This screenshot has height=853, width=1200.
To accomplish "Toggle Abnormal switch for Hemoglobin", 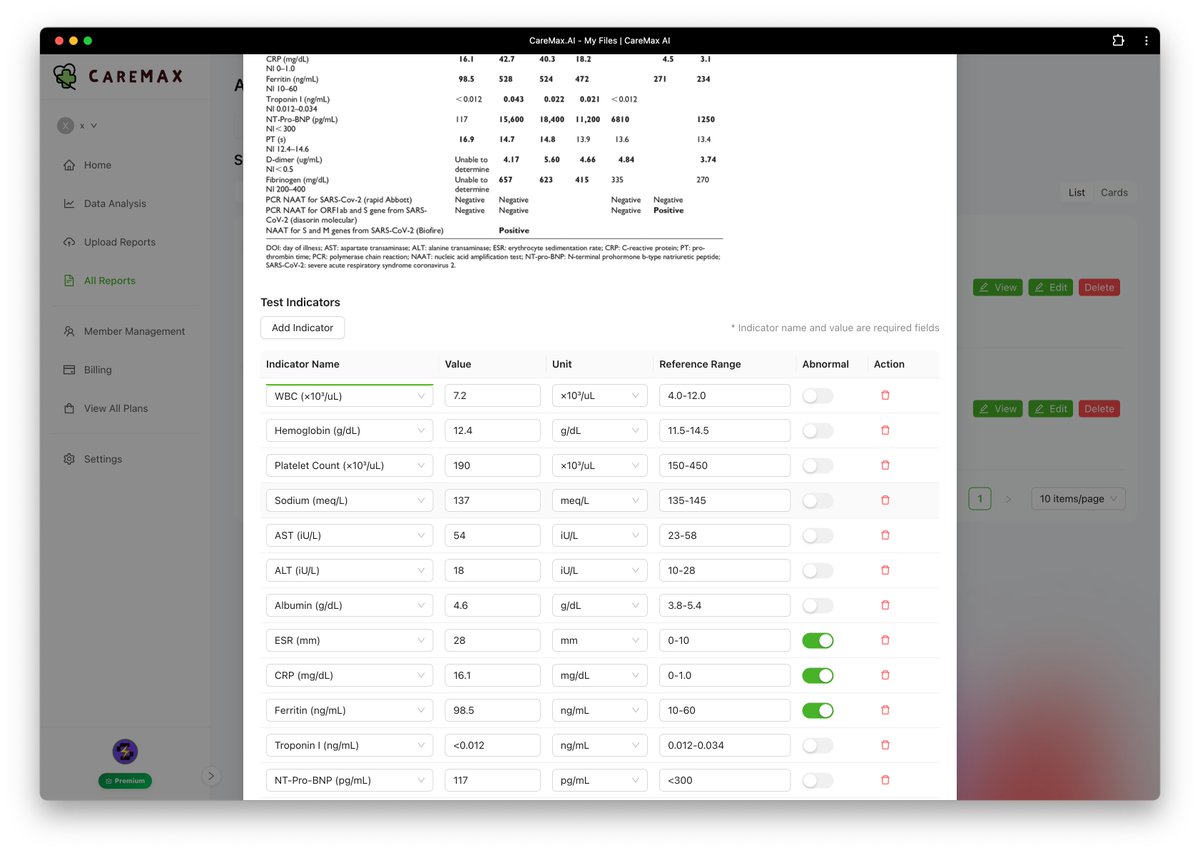I will coord(817,431).
